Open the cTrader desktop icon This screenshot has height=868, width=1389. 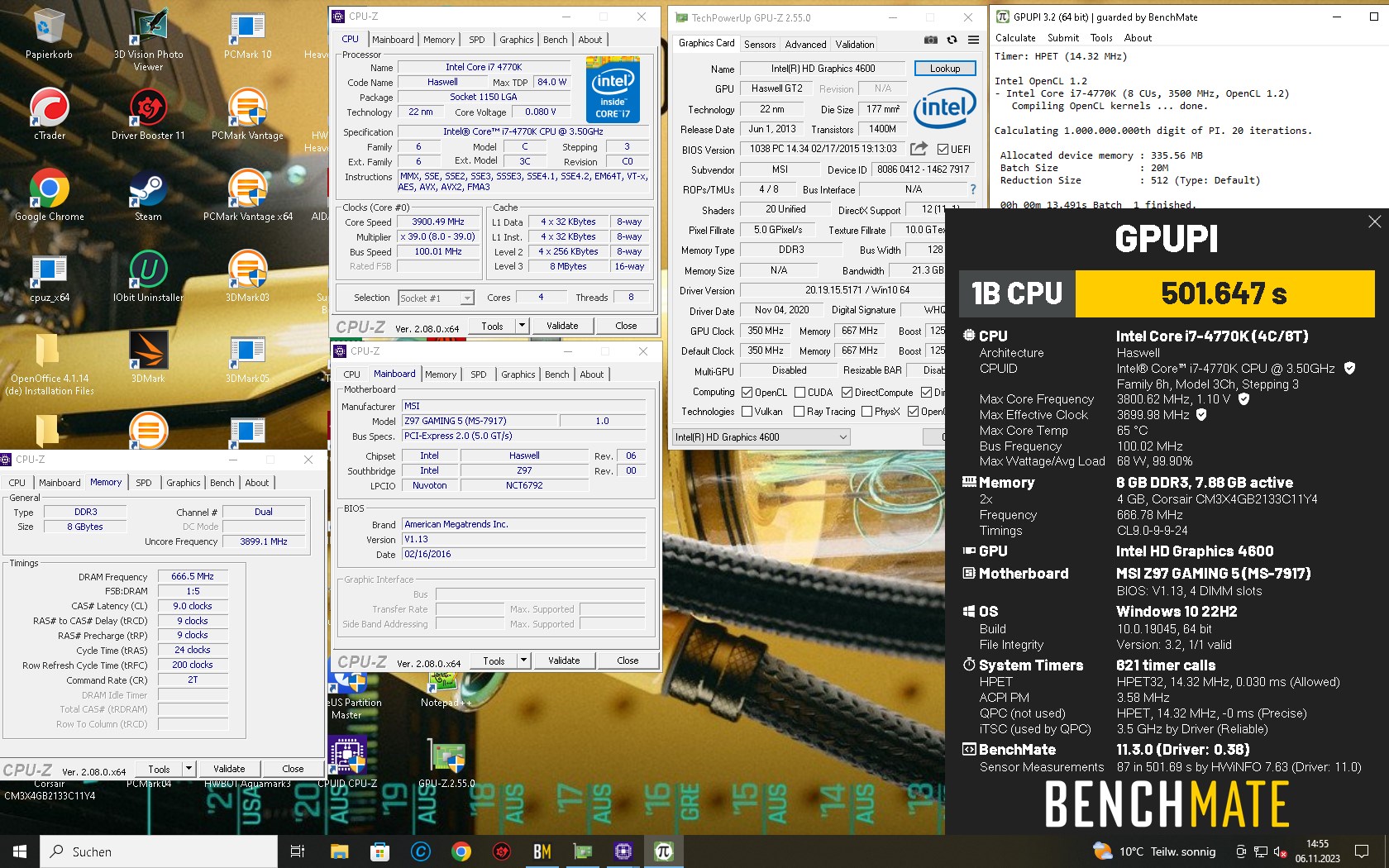[x=49, y=114]
